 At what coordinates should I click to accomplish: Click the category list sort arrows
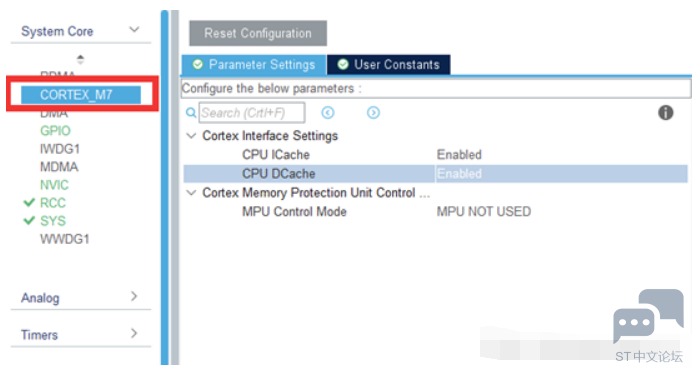tap(80, 59)
